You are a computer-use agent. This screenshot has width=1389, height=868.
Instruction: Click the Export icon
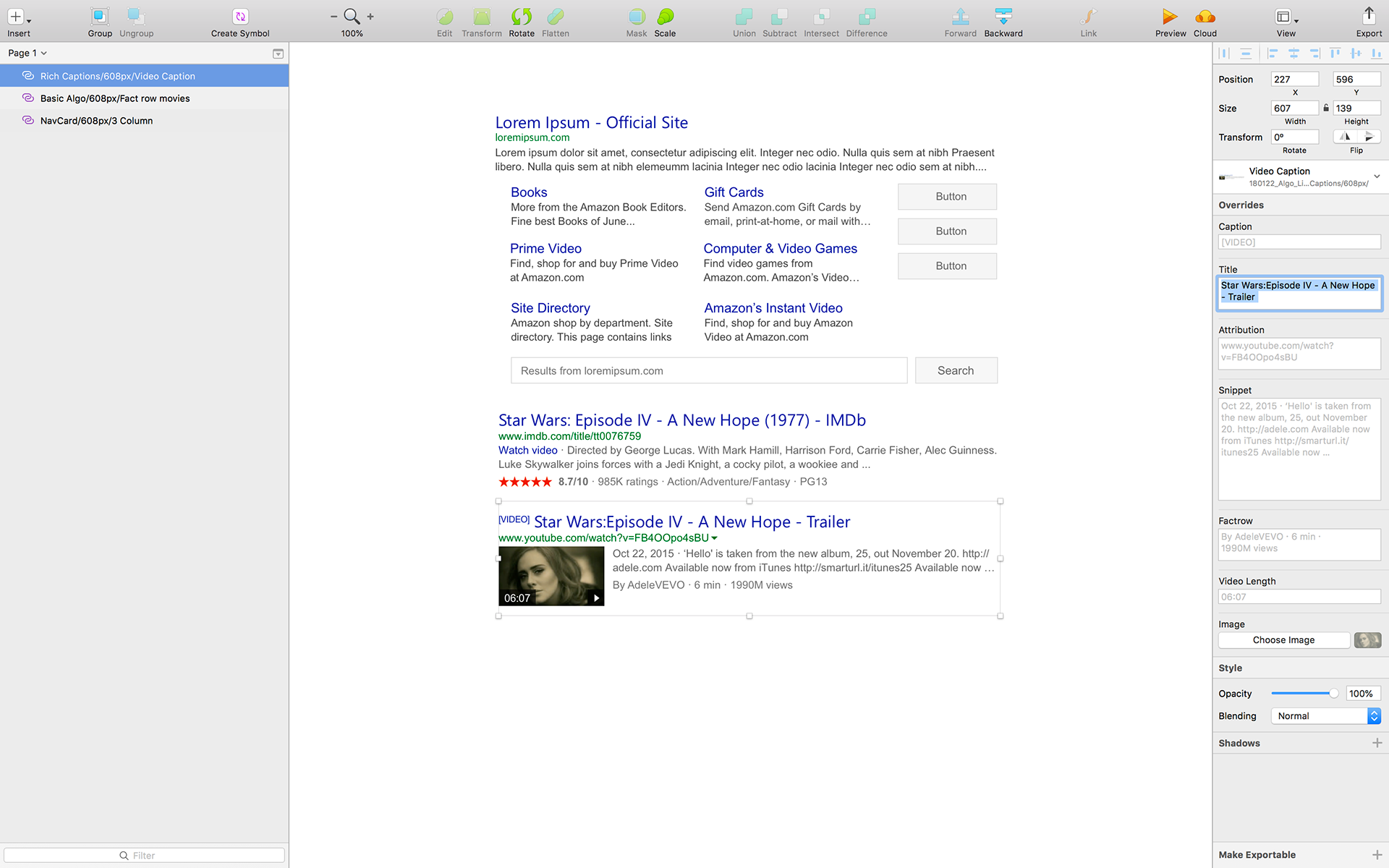[1369, 17]
